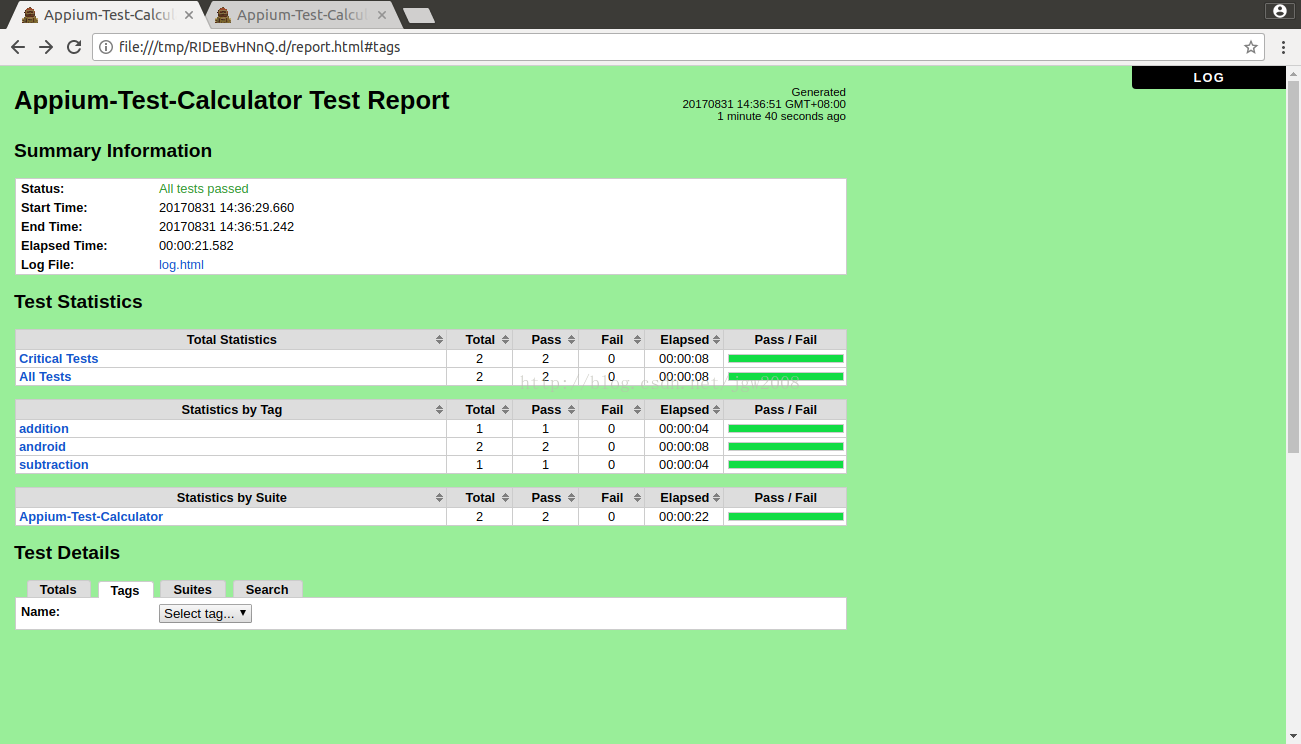
Task: Switch to Suites tab in Test Details
Action: pos(193,590)
